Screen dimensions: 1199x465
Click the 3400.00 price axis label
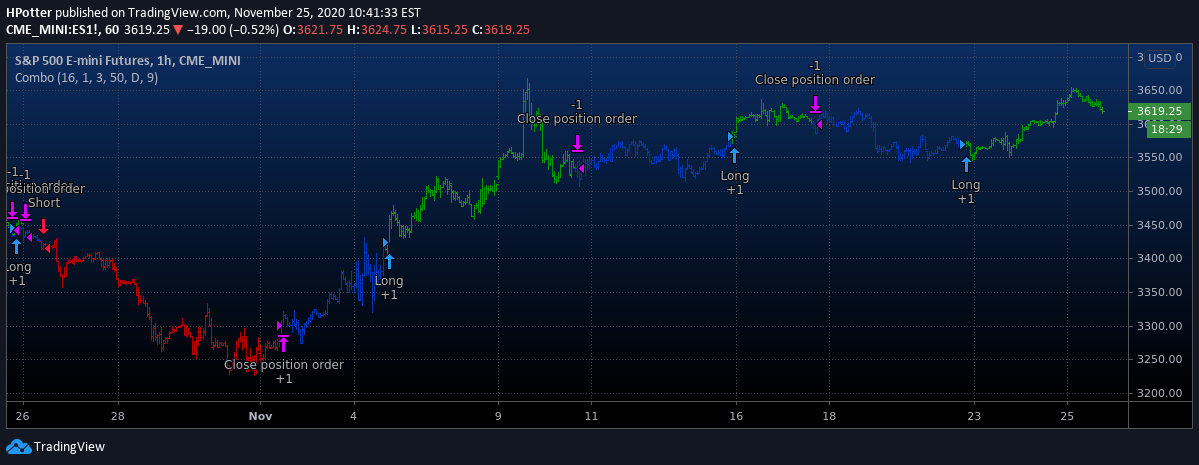pyautogui.click(x=1159, y=259)
